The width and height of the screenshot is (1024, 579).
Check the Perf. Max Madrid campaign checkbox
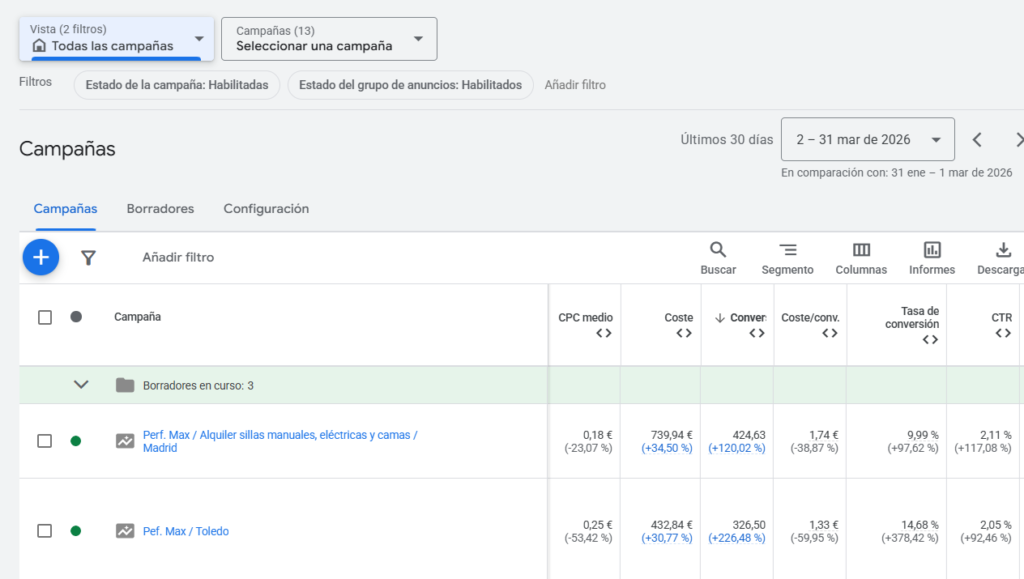point(45,441)
